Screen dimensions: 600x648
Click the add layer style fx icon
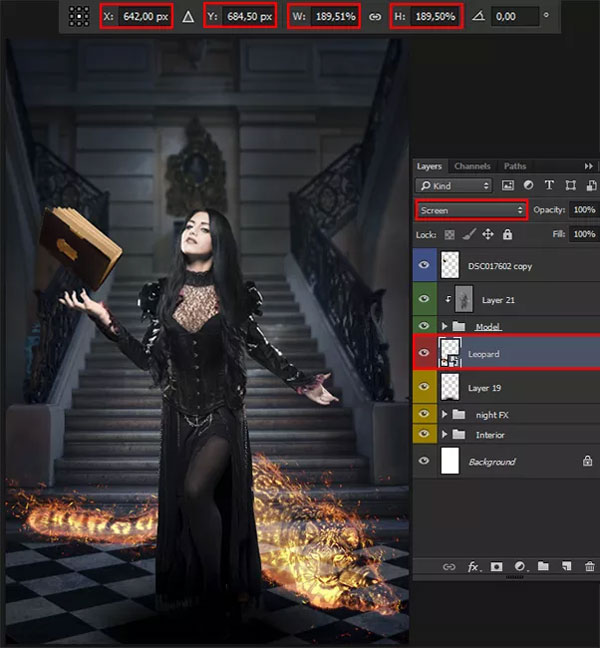[474, 567]
